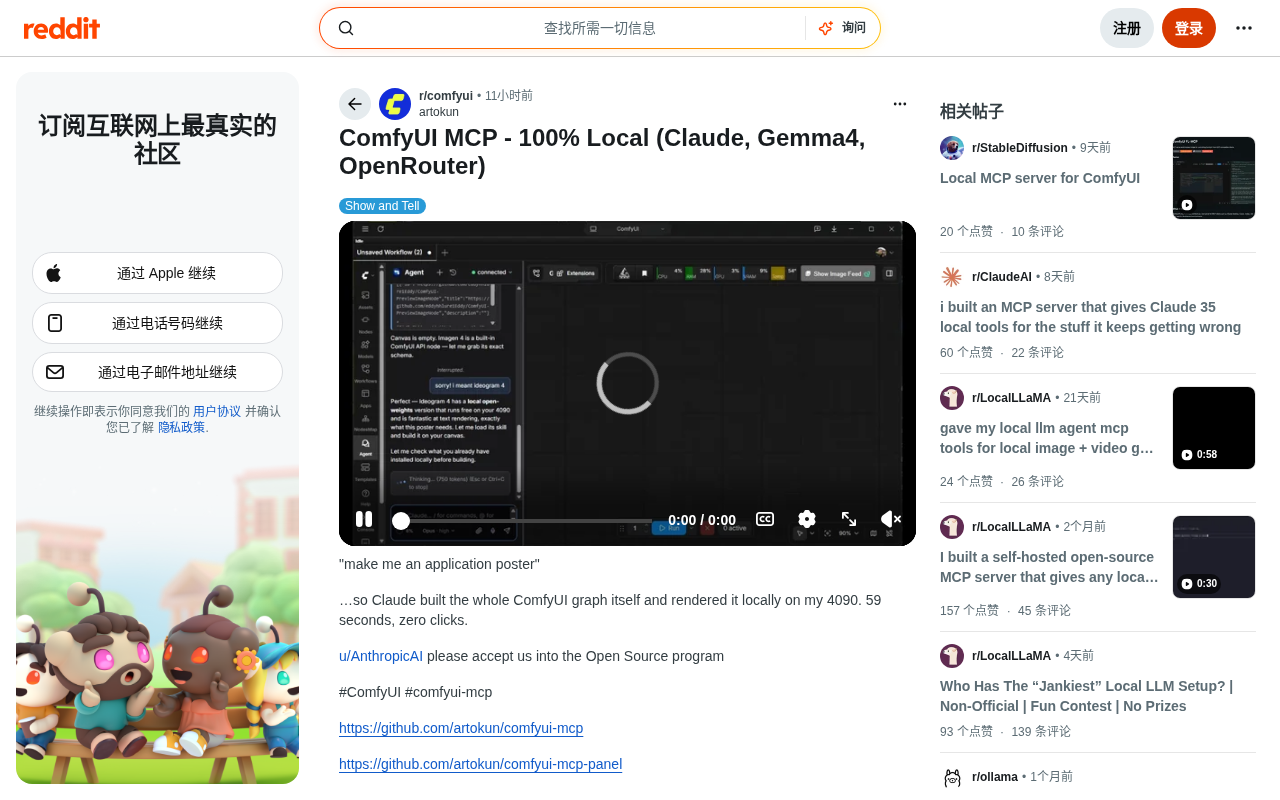
Task: Open the comfyui-mcp-panel GitHub link
Action: [x=480, y=764]
